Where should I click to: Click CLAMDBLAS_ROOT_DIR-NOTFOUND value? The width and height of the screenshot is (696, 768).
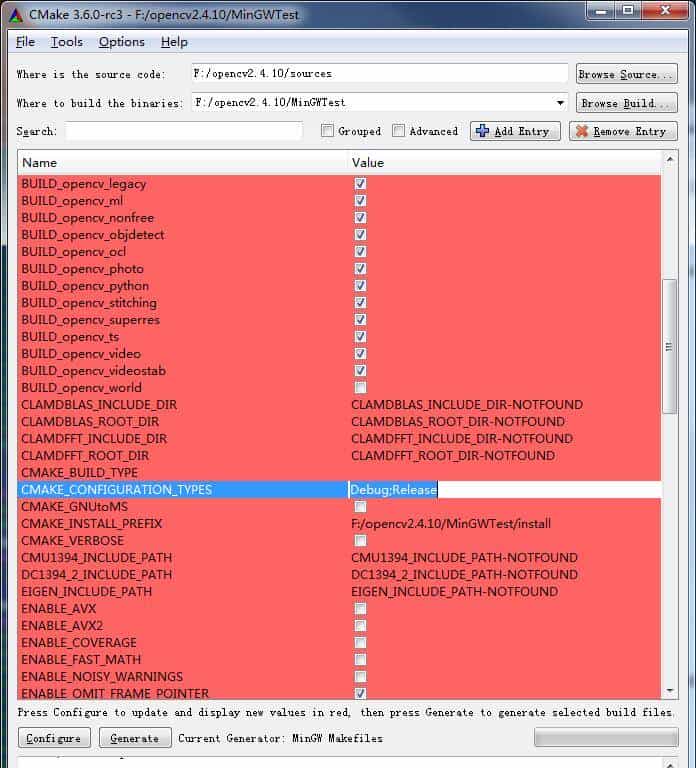coord(458,422)
